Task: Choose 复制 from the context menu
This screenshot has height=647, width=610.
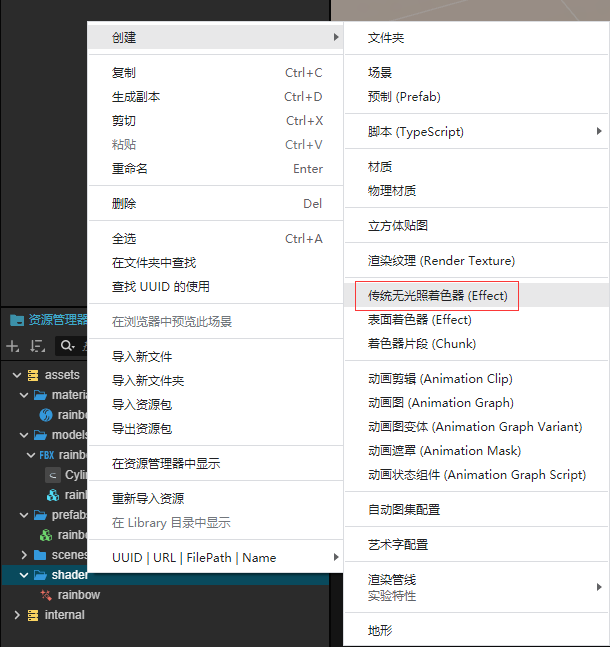Action: pos(215,73)
